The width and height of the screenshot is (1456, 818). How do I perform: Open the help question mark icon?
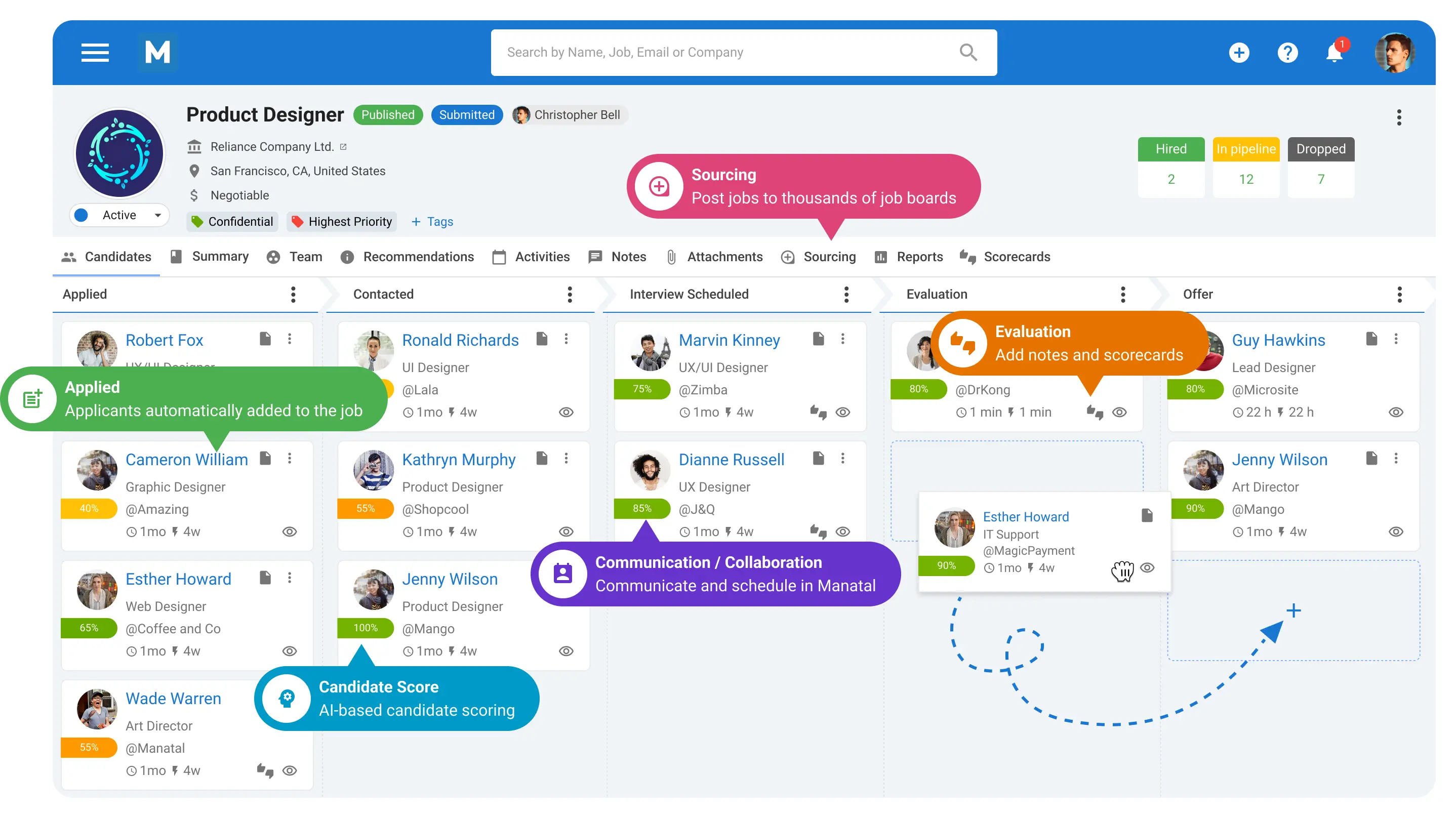tap(1287, 53)
